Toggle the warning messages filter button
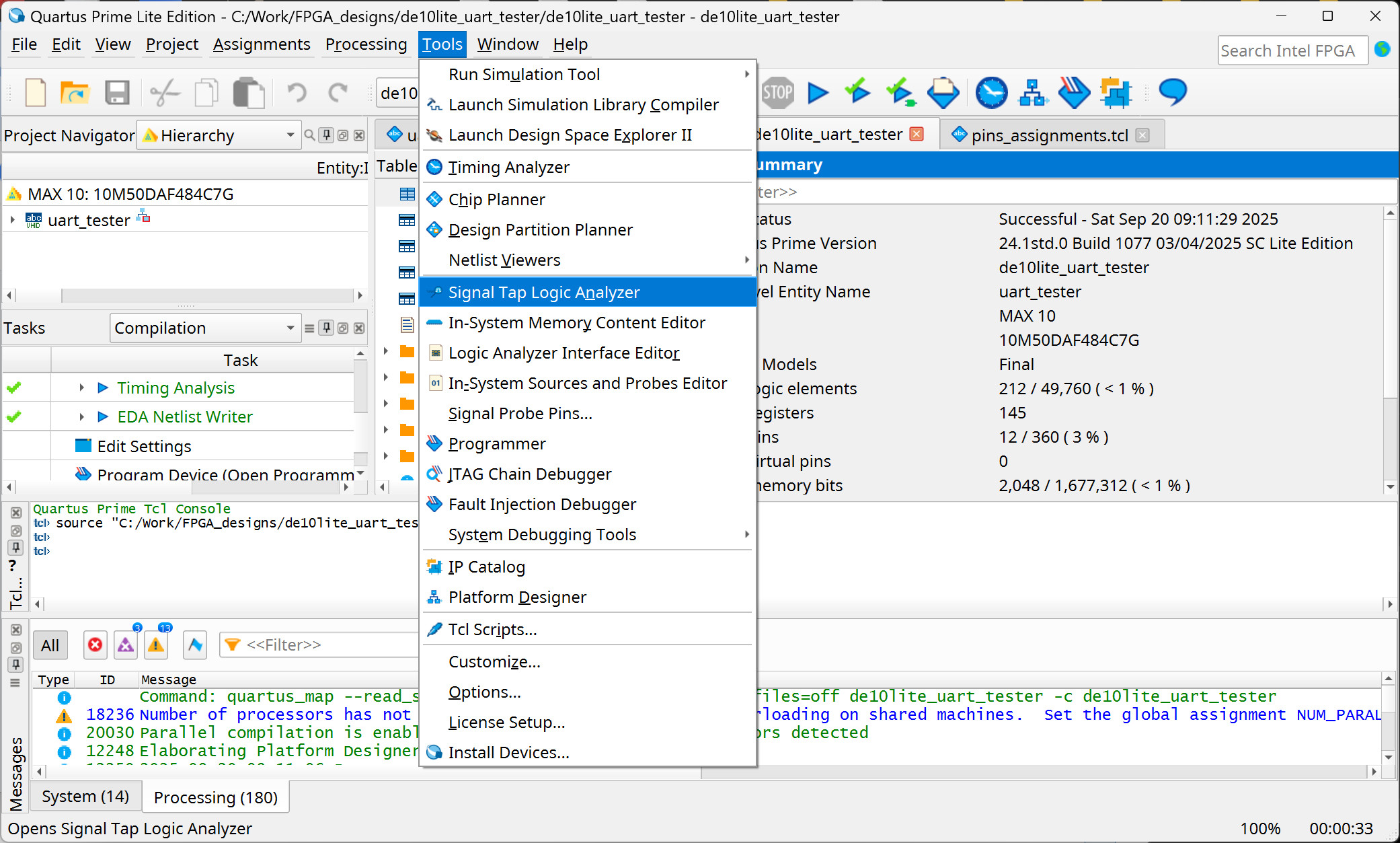Viewport: 1400px width, 843px height. [156, 645]
